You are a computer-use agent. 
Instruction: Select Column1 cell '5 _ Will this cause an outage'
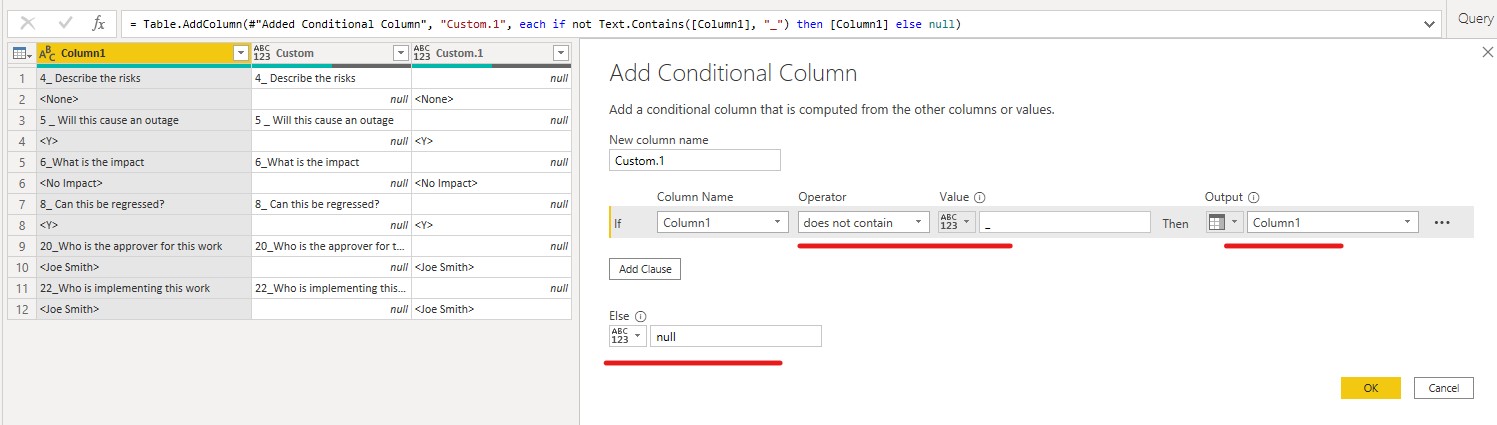tap(144, 120)
